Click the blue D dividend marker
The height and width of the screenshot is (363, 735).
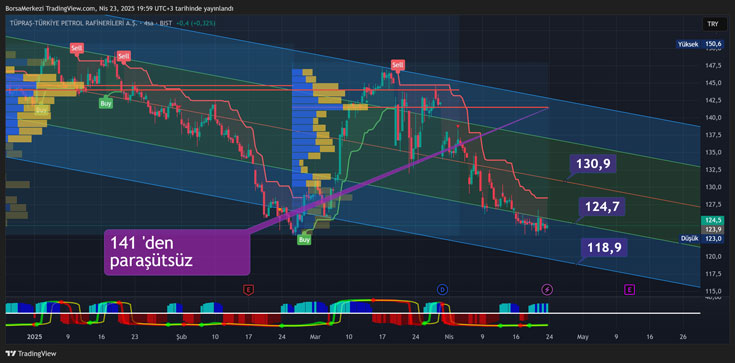442,289
